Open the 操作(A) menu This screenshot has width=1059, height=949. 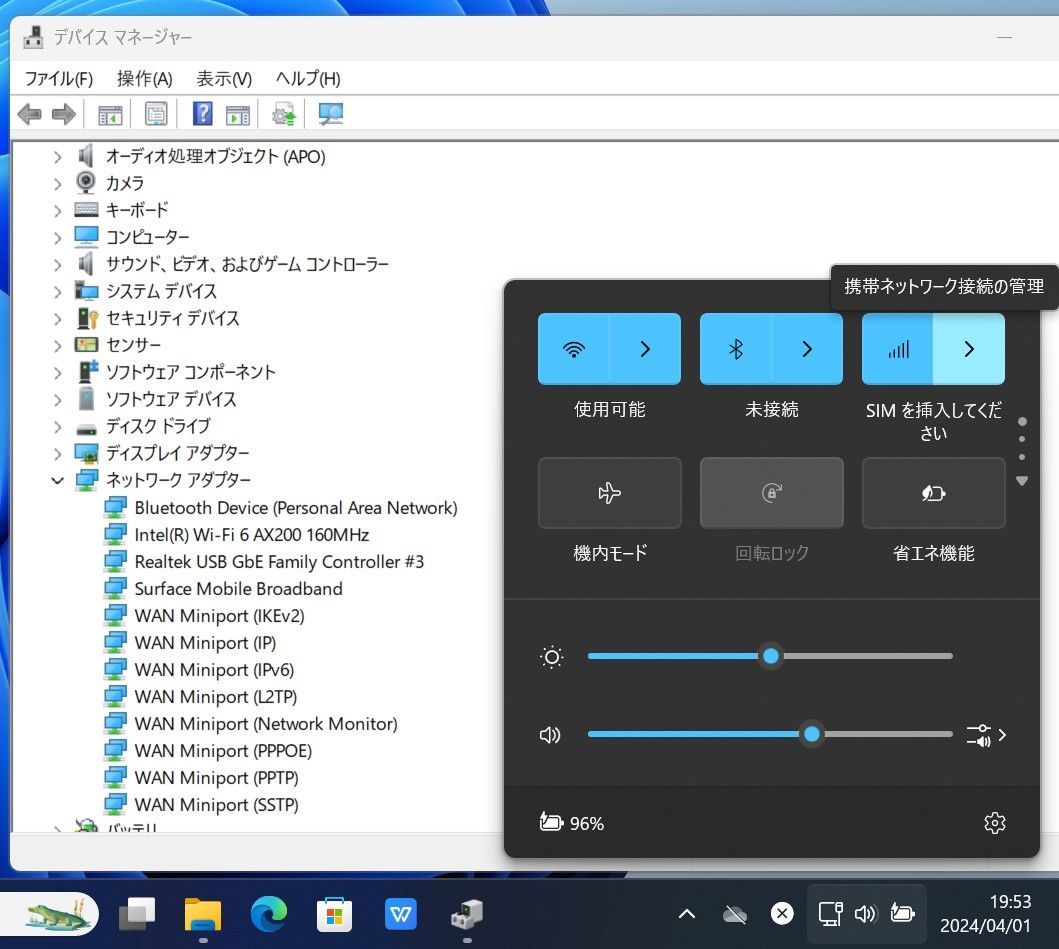coord(144,78)
